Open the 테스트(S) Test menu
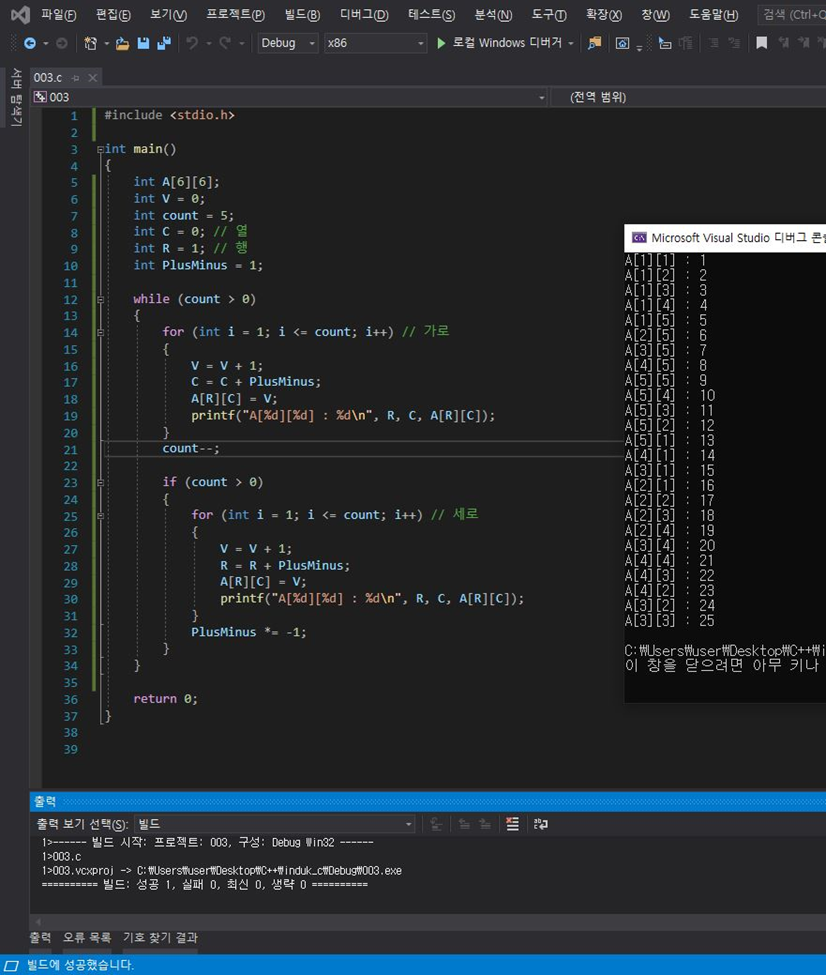 click(x=431, y=14)
